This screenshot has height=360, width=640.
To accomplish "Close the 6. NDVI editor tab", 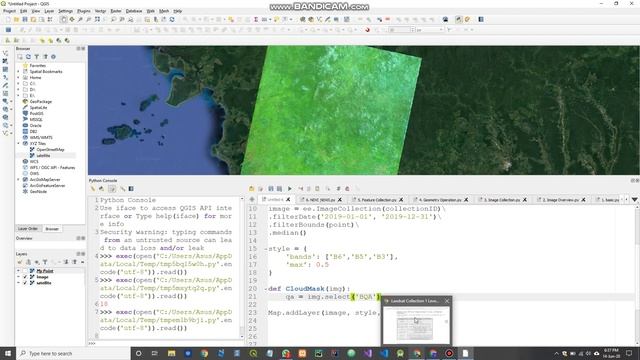I will [340, 200].
